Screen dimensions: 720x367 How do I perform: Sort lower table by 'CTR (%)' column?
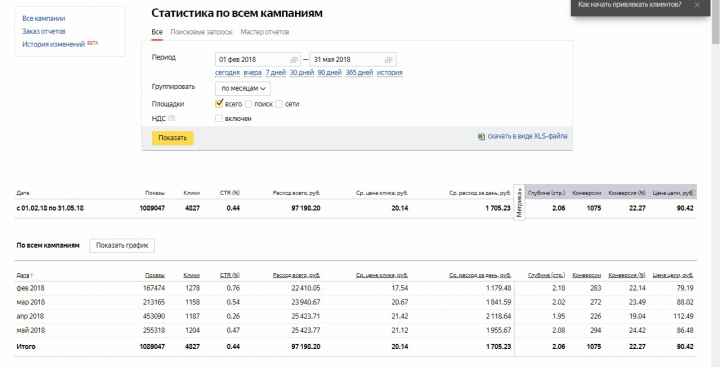click(x=230, y=275)
